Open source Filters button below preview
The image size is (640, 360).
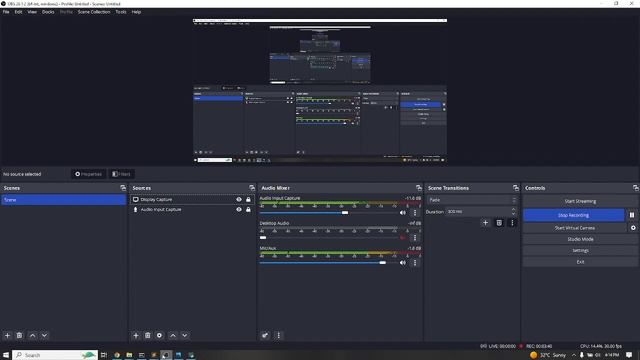[x=121, y=174]
